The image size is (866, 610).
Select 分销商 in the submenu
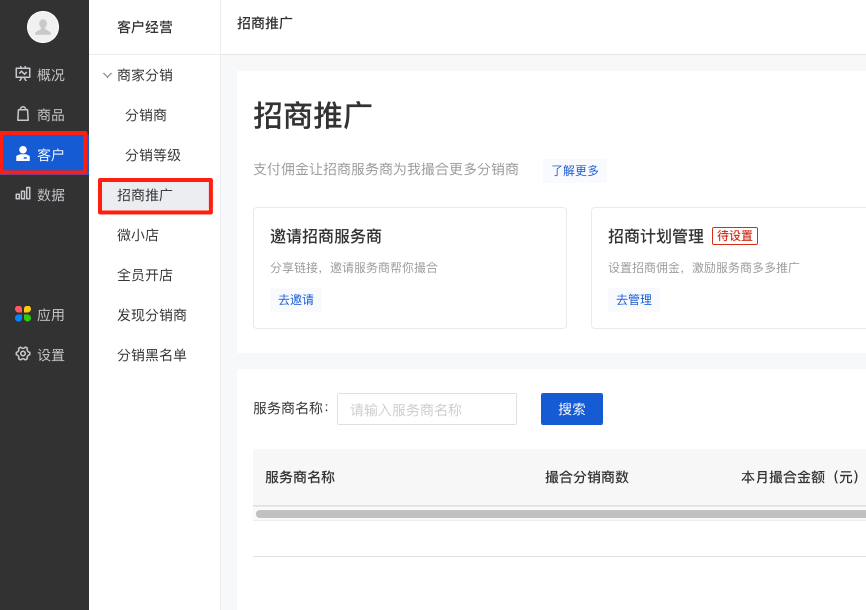coord(146,115)
